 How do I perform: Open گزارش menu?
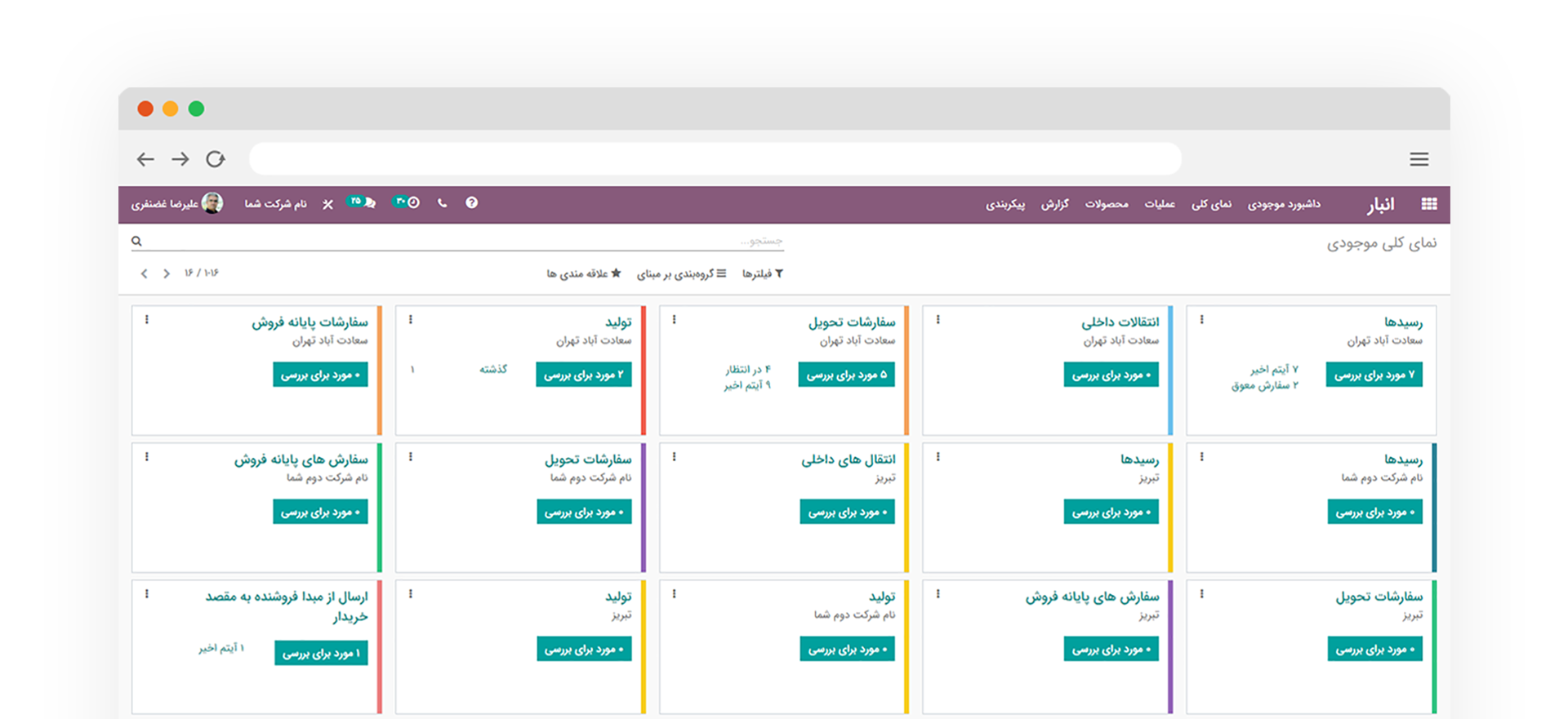click(x=1054, y=204)
